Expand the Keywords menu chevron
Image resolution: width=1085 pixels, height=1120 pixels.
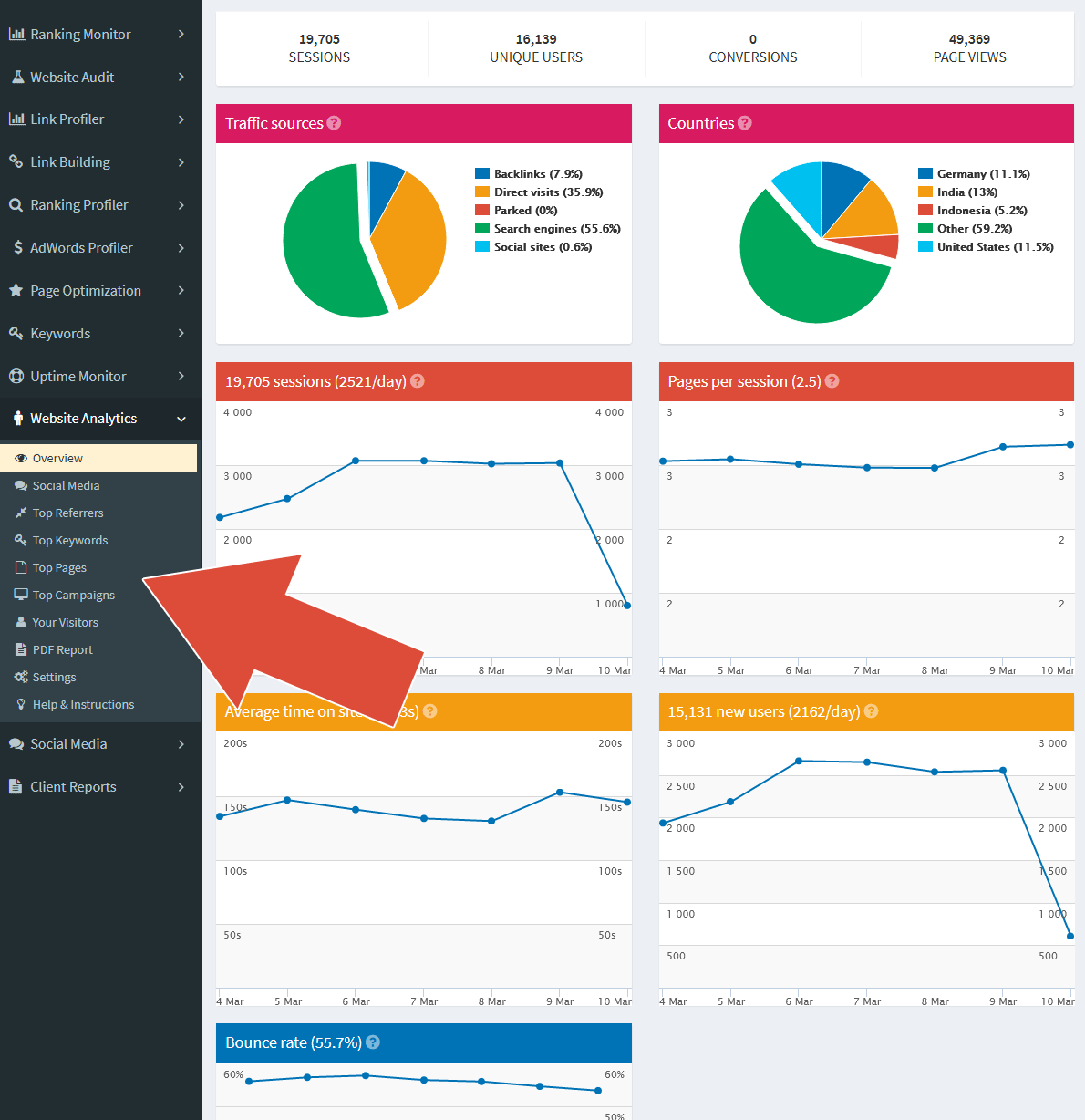point(182,333)
